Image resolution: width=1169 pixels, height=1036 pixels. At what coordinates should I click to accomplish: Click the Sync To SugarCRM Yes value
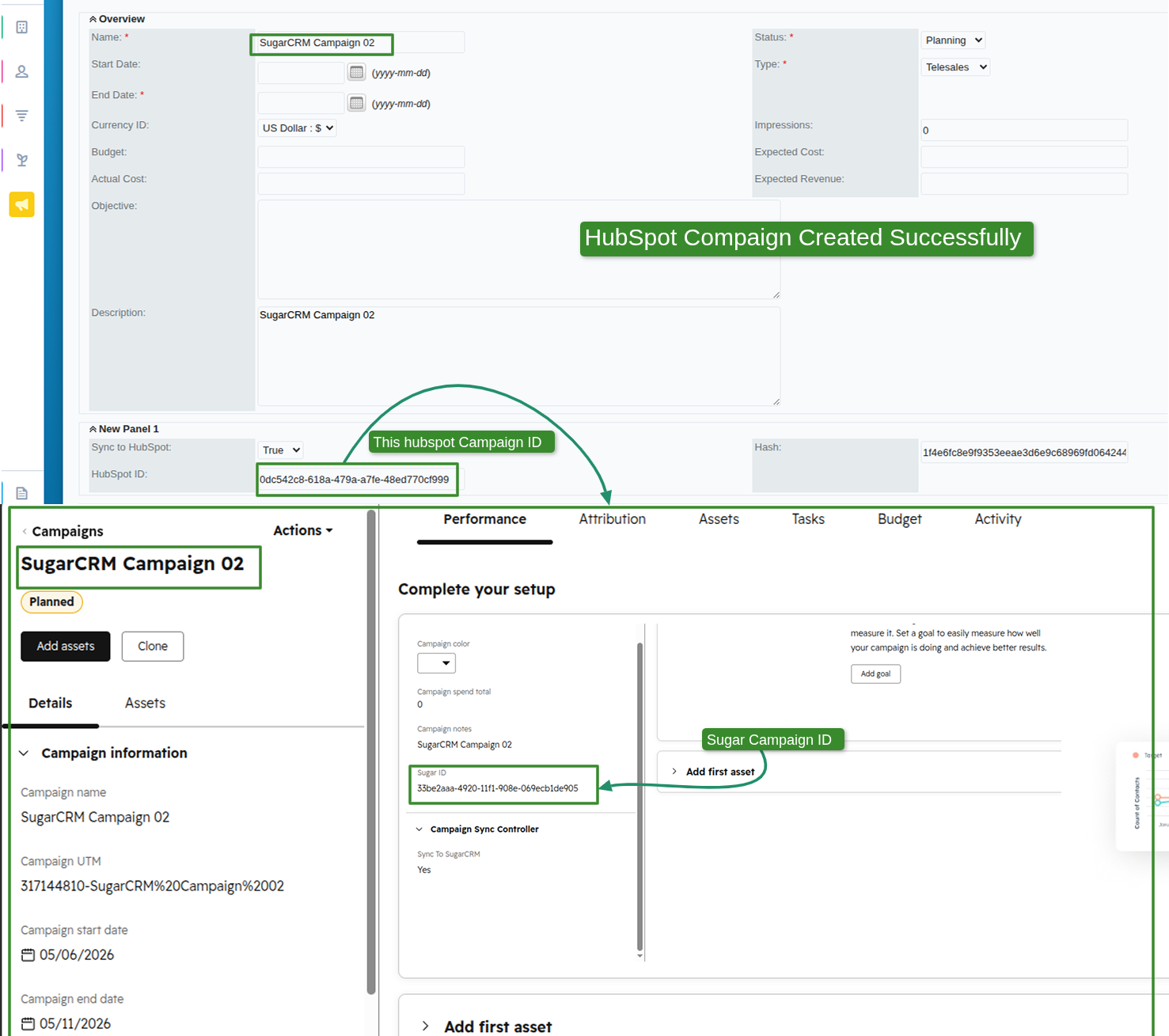pos(424,870)
